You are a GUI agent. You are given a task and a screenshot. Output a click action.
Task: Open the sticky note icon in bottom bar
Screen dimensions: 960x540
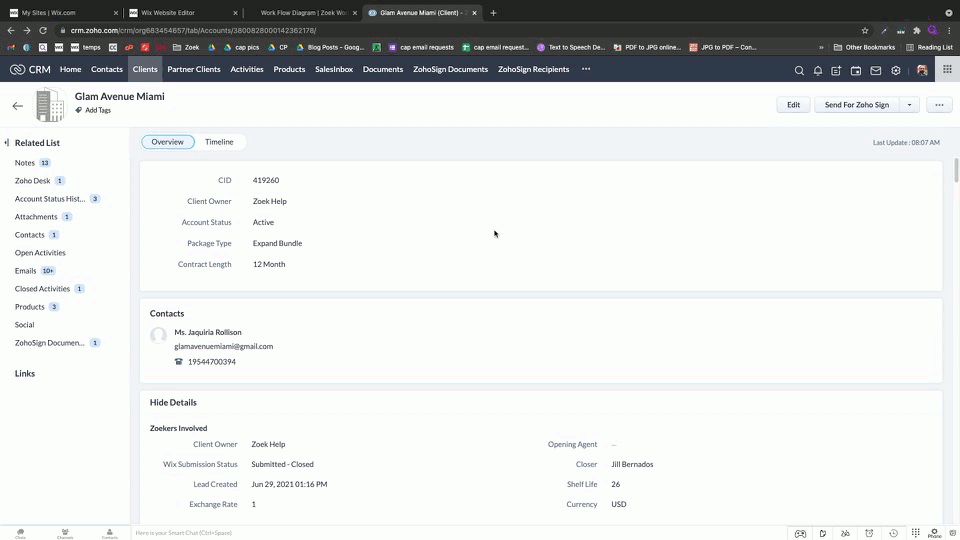823,533
